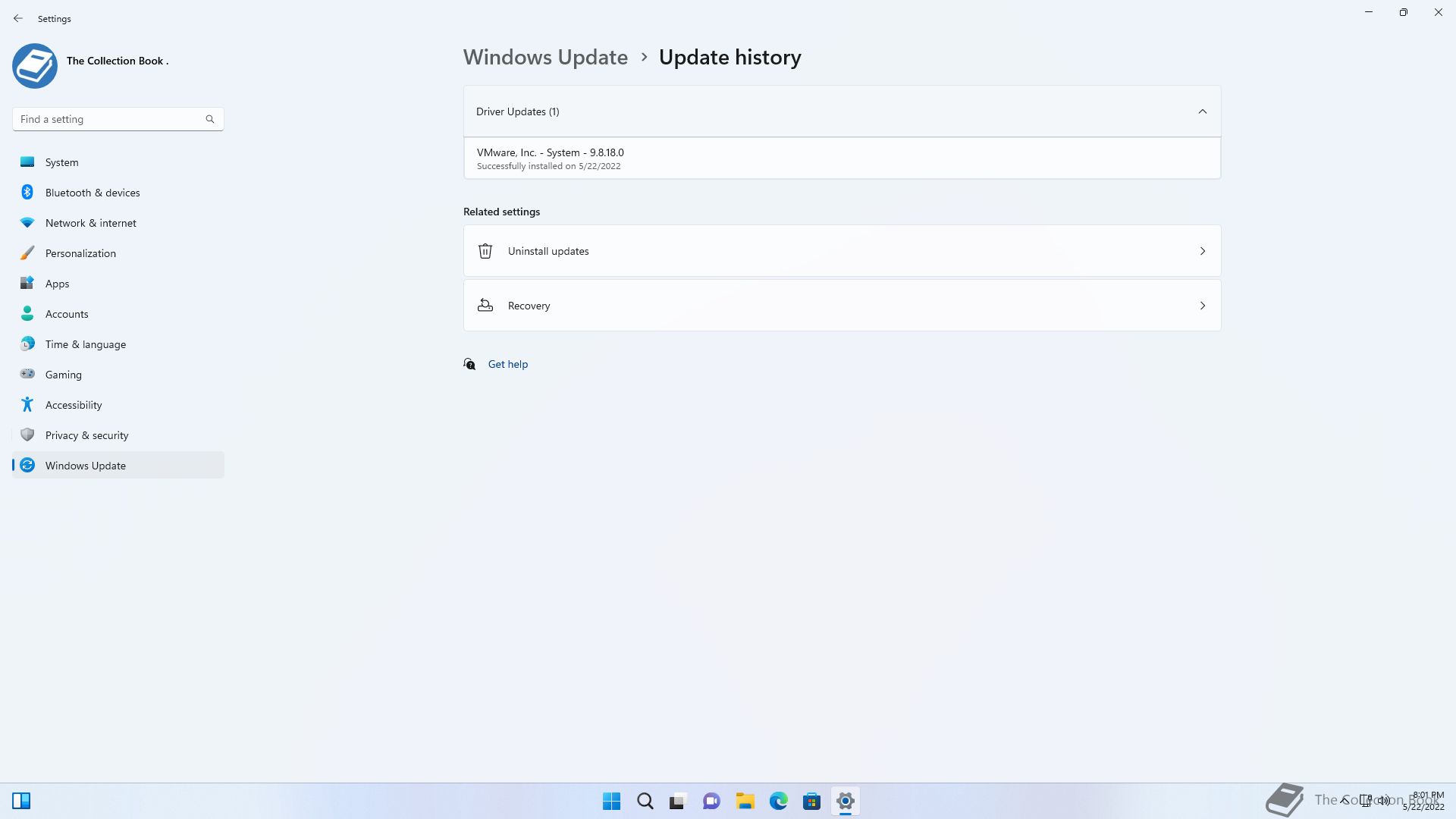Click the Accessibility figure icon
The image size is (1456, 819).
pos(27,404)
